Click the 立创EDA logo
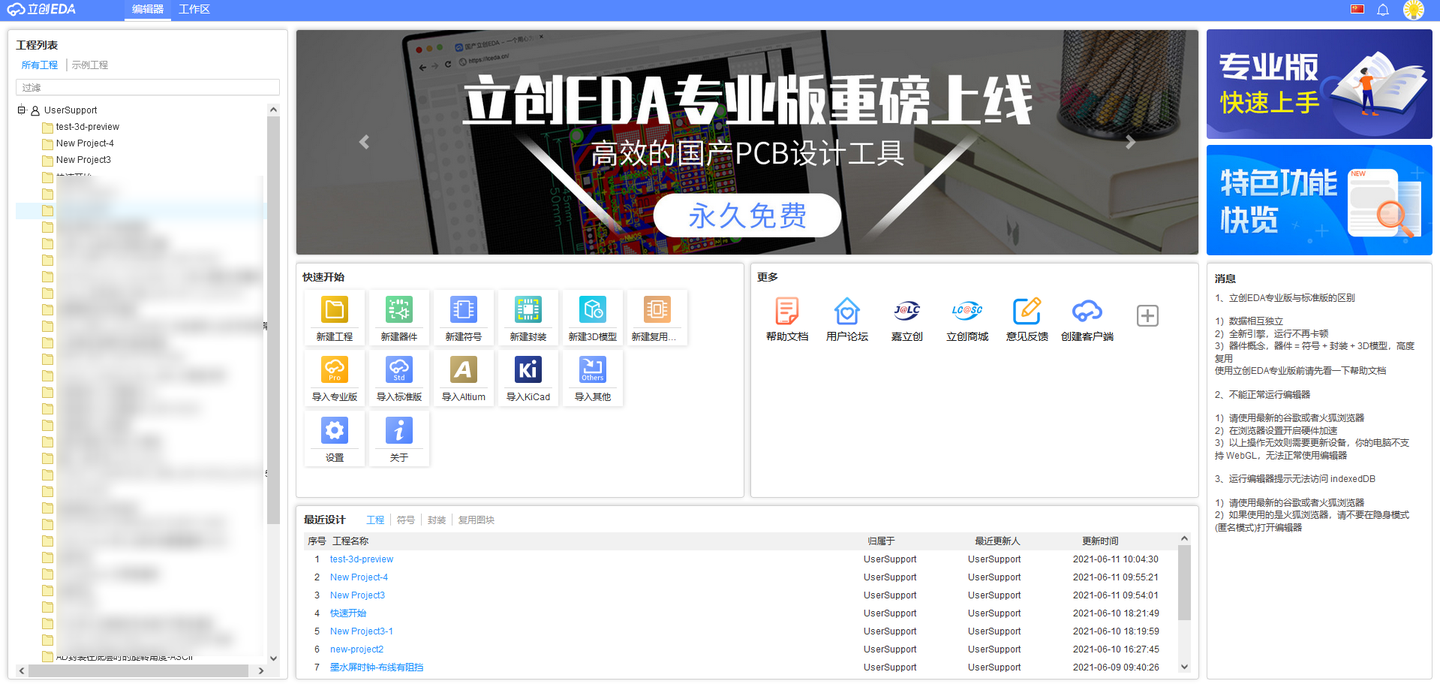1440x687 pixels. [41, 9]
